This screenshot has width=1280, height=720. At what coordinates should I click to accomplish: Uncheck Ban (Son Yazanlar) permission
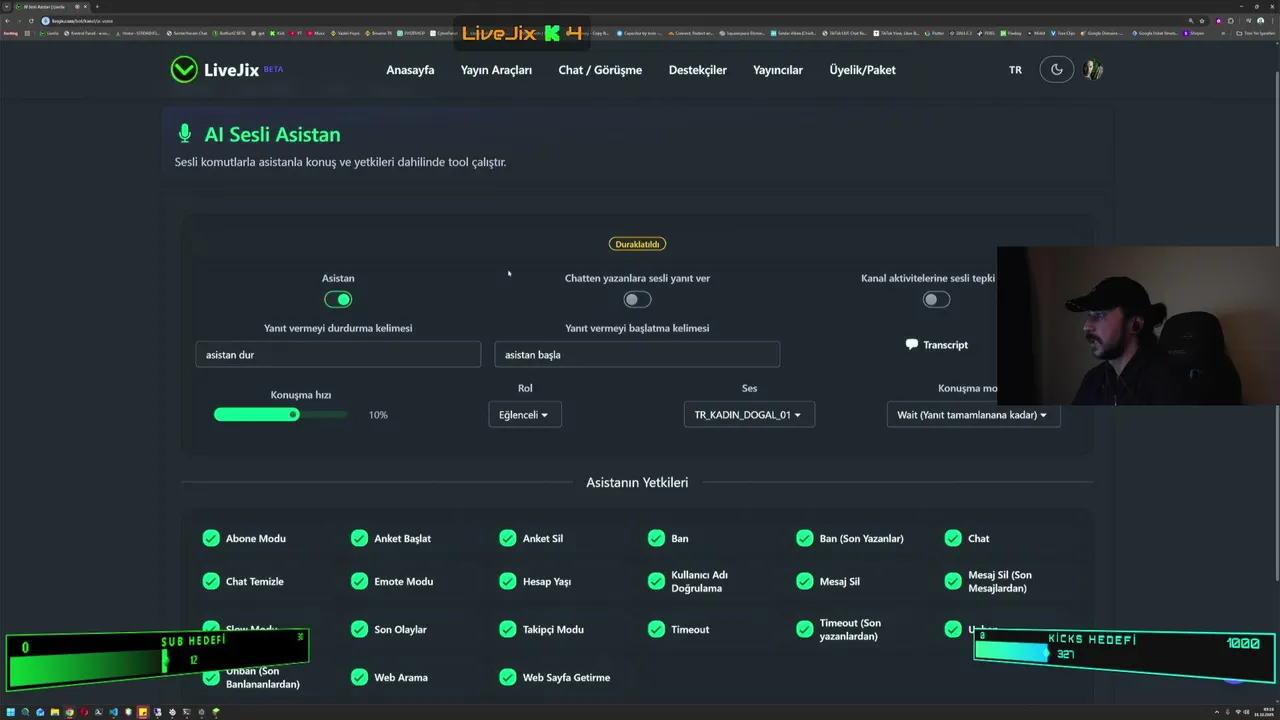(x=805, y=538)
